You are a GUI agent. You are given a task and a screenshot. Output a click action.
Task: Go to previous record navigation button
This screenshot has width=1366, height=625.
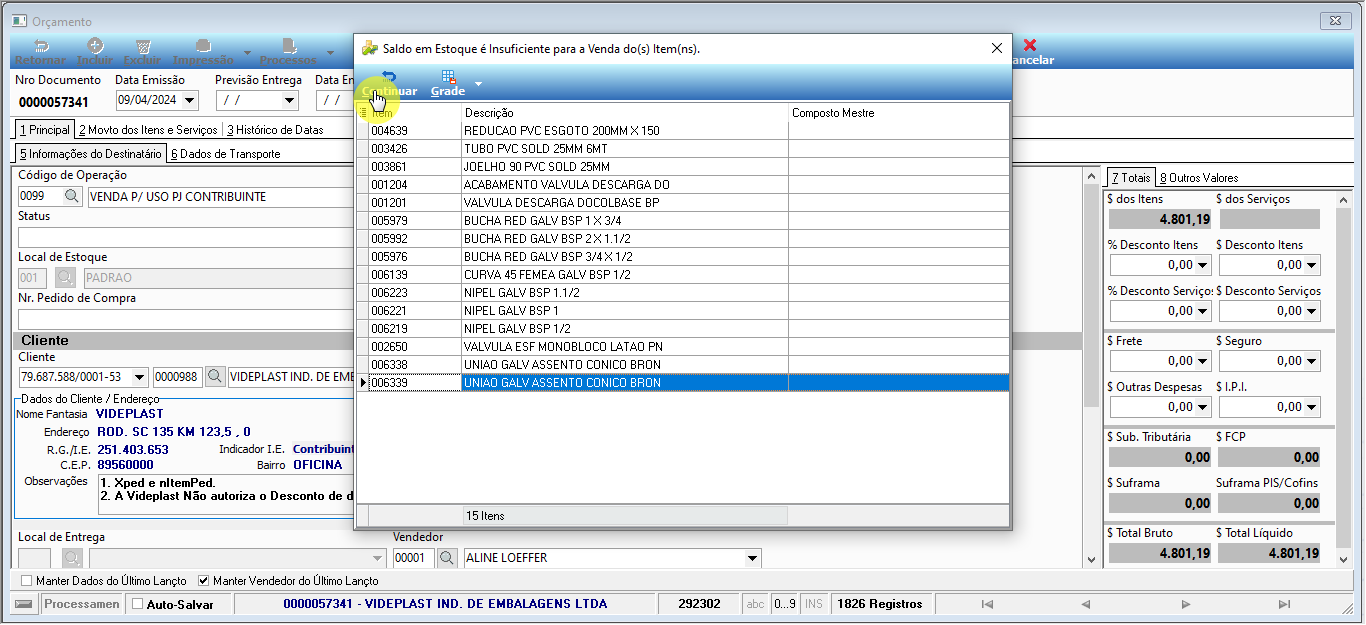pos(1085,604)
